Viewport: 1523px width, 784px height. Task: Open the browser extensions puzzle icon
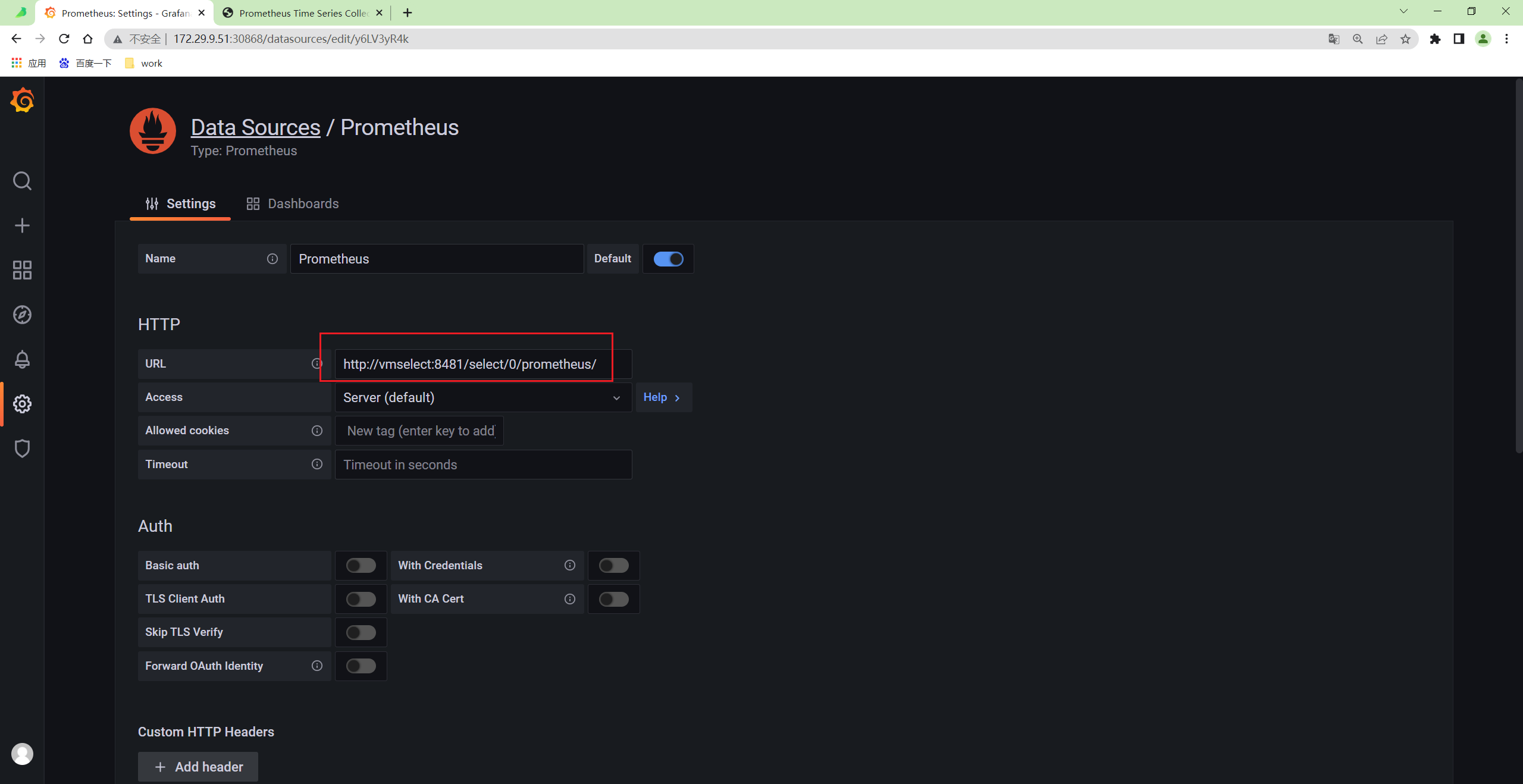[1436, 39]
